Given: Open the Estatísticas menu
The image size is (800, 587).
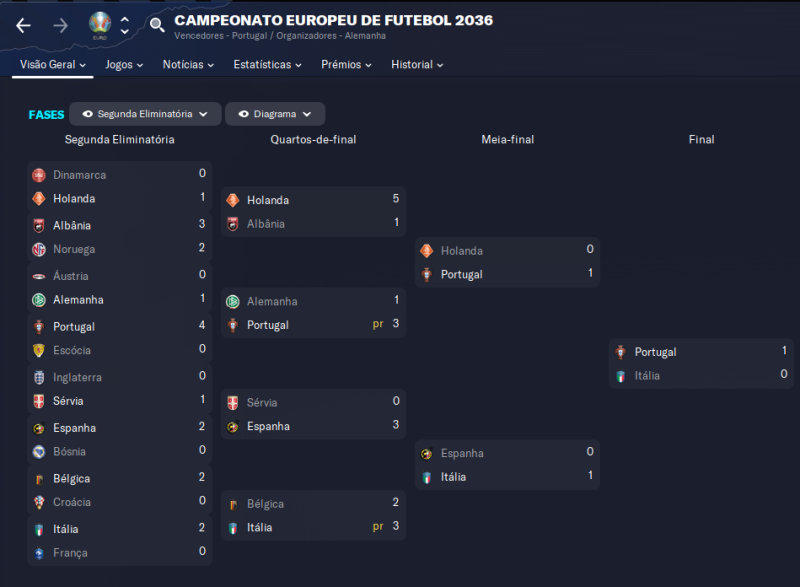Looking at the screenshot, I should pos(268,64).
